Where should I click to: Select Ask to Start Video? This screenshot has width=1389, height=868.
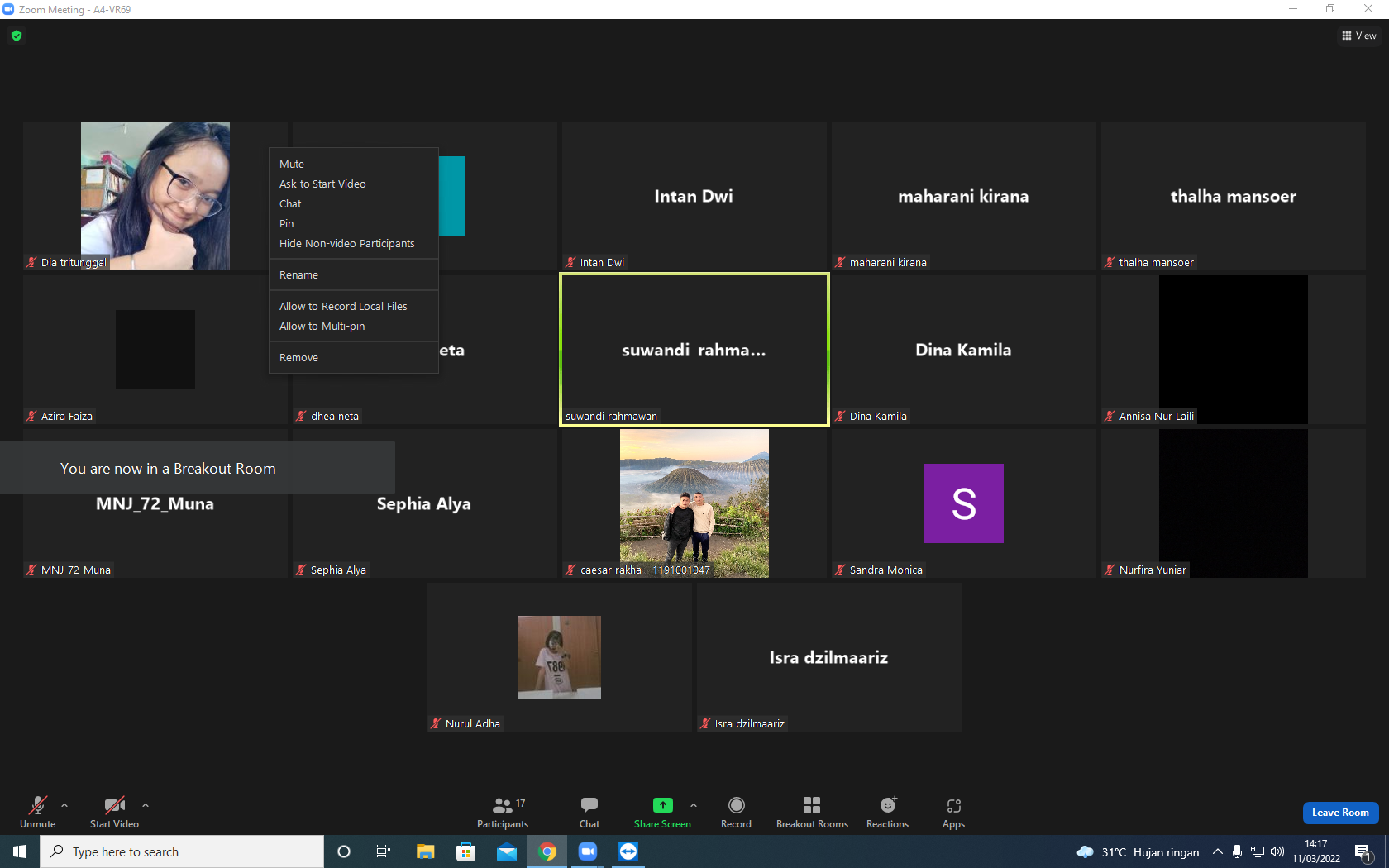(322, 184)
